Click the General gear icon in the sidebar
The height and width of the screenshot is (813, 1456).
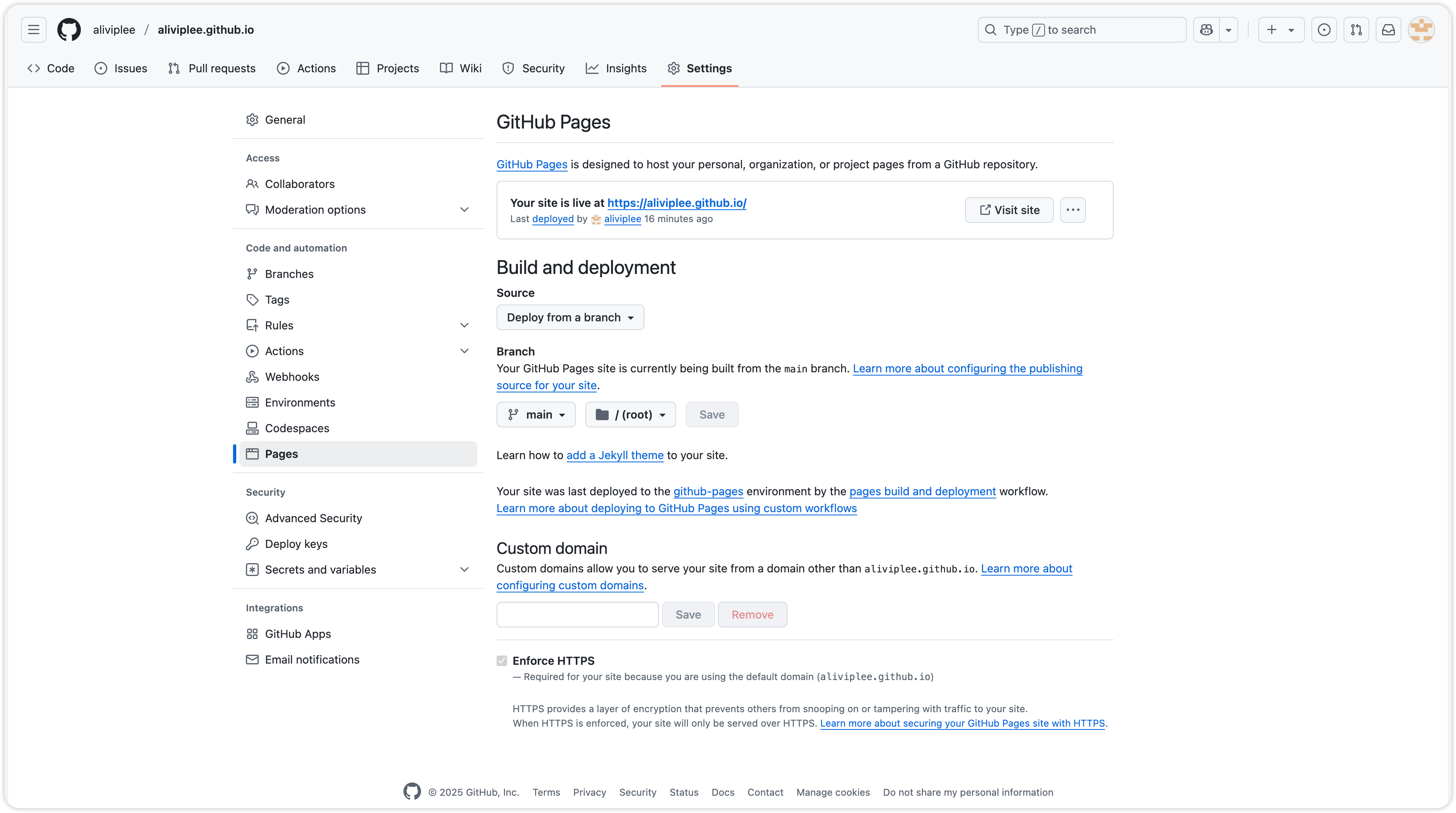pos(252,120)
